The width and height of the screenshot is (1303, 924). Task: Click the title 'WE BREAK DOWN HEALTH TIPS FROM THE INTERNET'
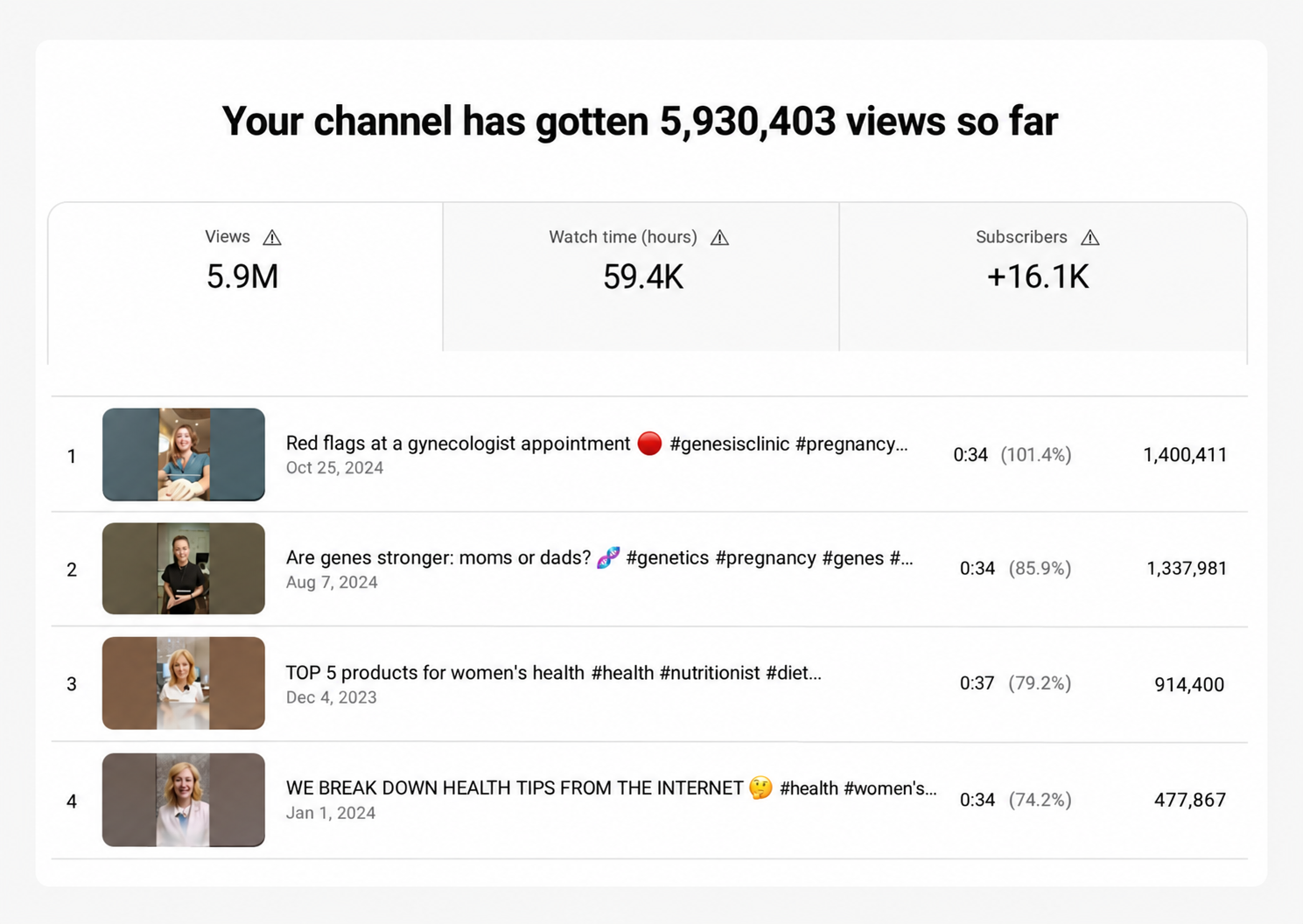(x=515, y=788)
